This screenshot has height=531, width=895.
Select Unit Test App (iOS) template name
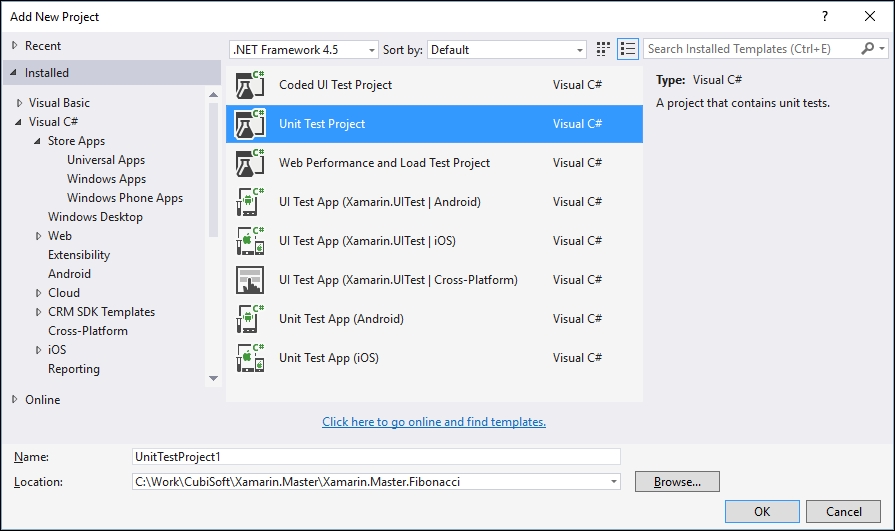click(329, 358)
